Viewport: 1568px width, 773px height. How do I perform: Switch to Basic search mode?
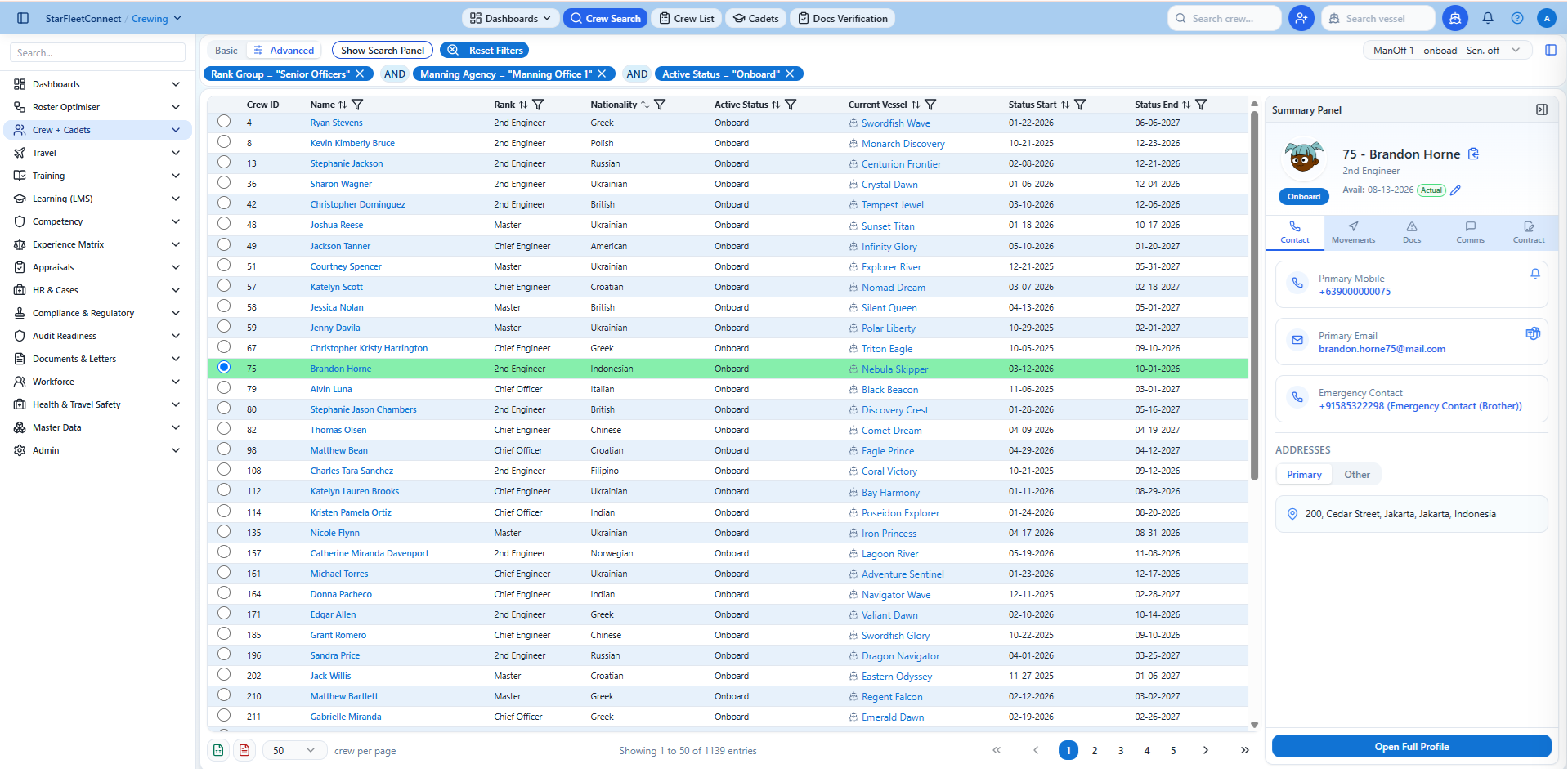(x=226, y=50)
